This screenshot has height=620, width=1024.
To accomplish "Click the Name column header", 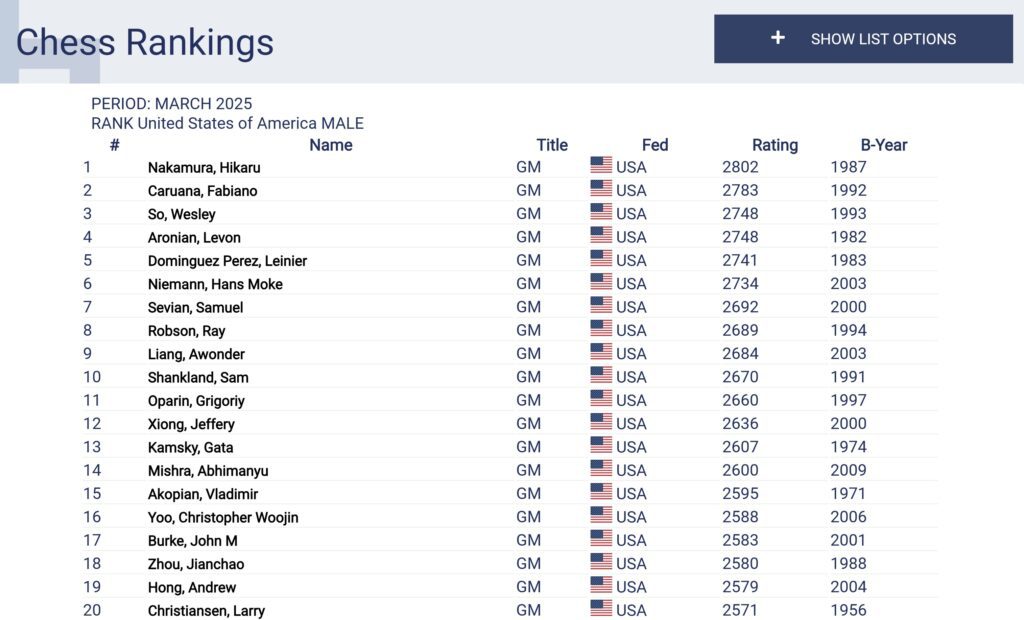I will (330, 145).
